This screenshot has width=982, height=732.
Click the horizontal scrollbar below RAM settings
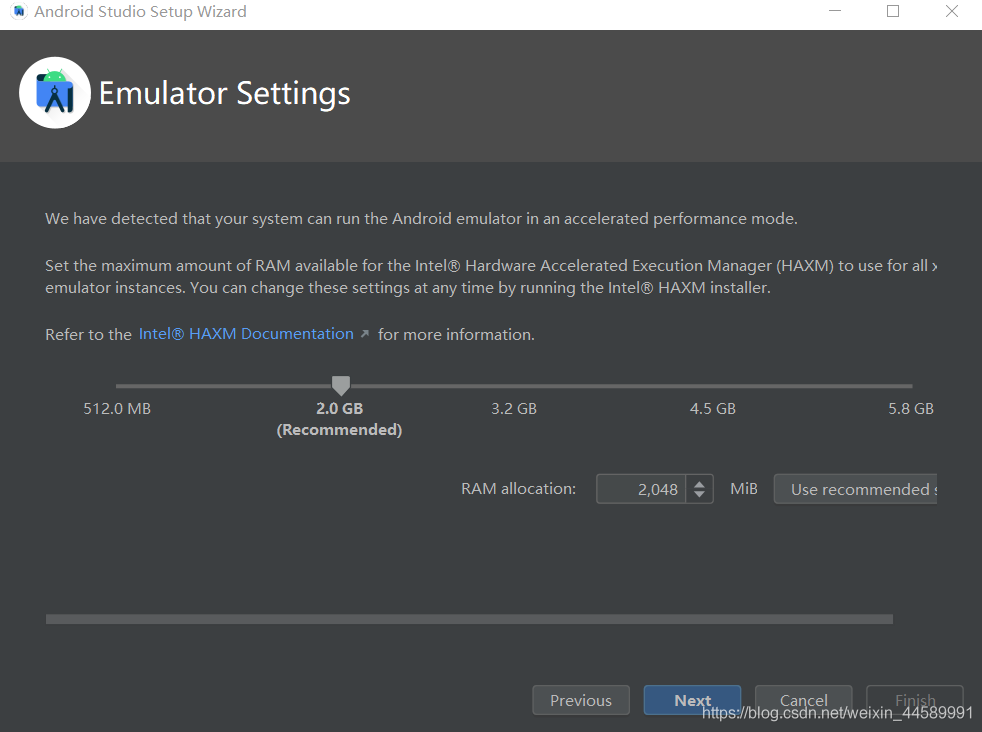point(469,619)
